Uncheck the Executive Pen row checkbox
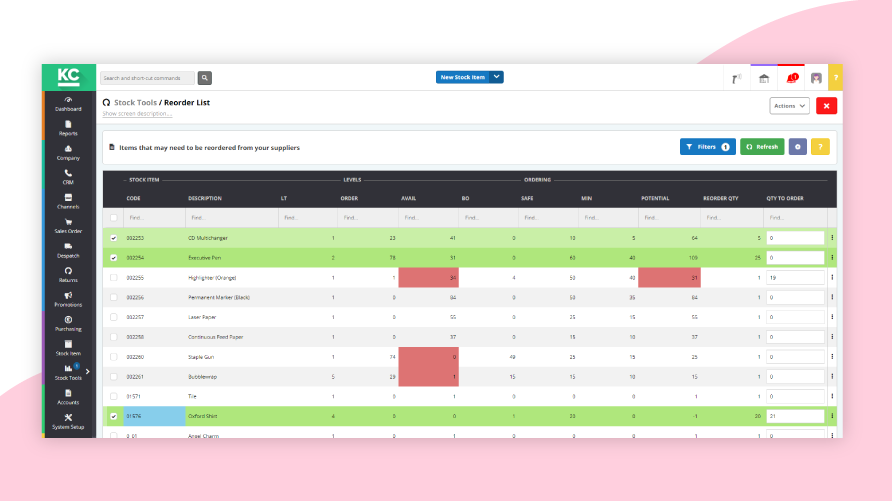892x501 pixels. [x=114, y=258]
